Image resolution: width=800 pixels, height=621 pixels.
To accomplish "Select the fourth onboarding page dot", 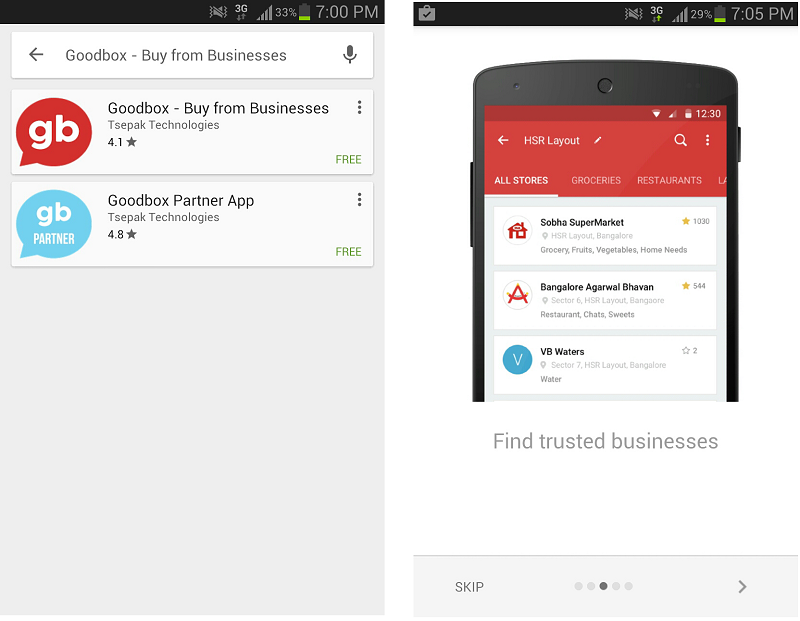I will 616,586.
